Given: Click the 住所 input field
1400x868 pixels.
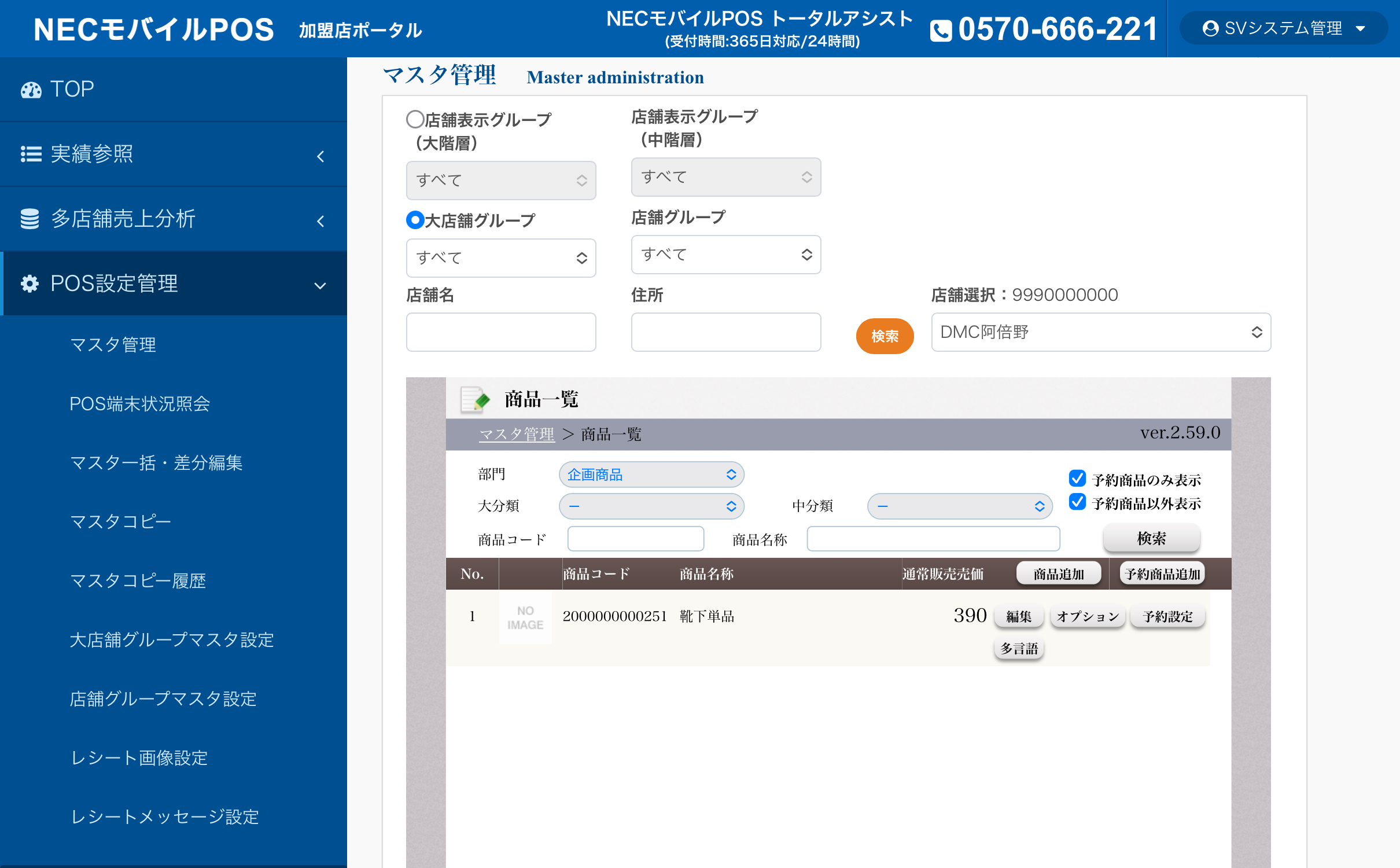Looking at the screenshot, I should (x=726, y=332).
